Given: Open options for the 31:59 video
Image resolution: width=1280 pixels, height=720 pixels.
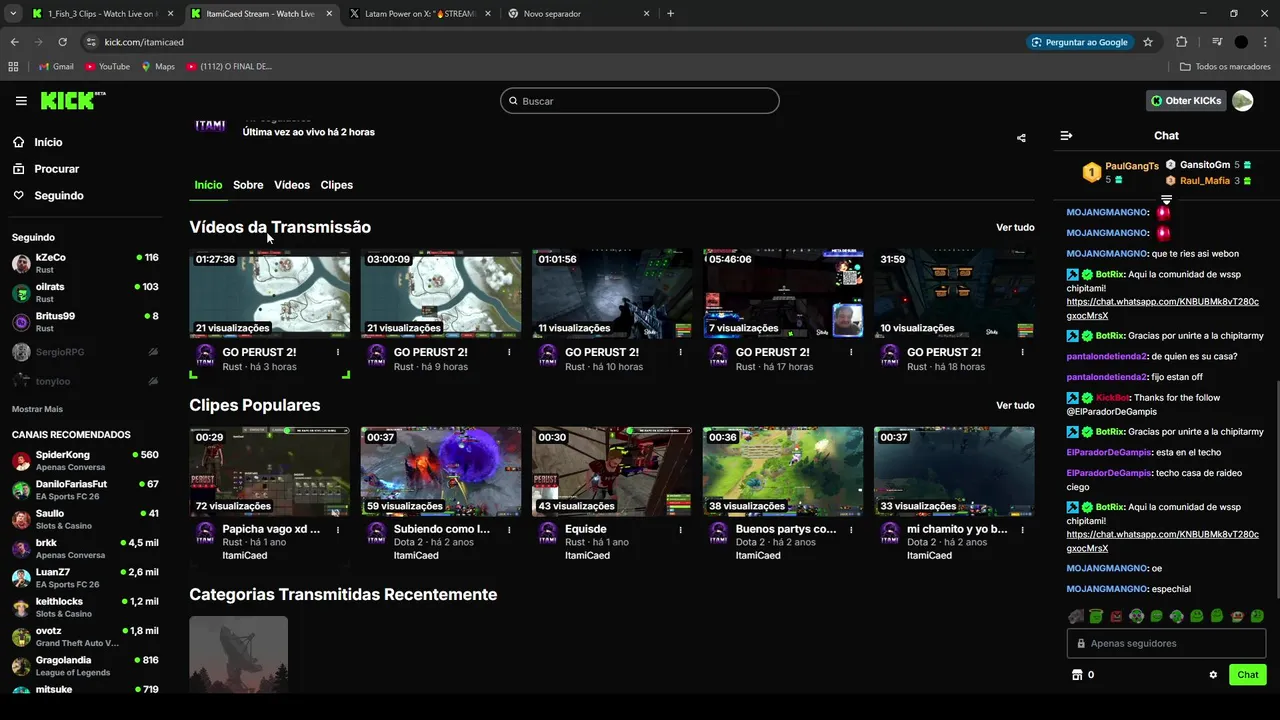Looking at the screenshot, I should click(x=1023, y=352).
